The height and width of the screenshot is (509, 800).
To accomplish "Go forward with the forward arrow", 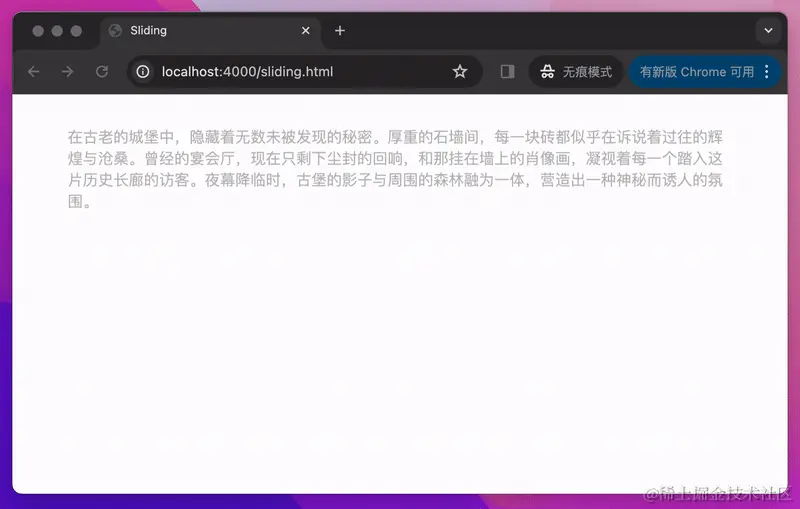I will coord(67,71).
